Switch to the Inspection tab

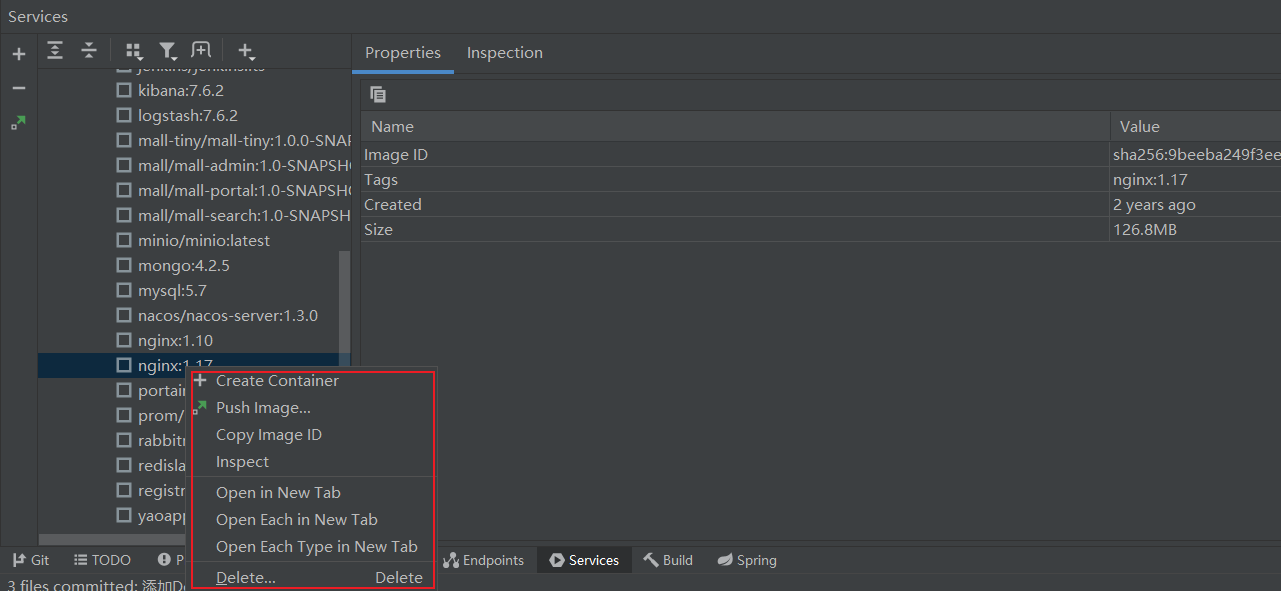pos(505,53)
